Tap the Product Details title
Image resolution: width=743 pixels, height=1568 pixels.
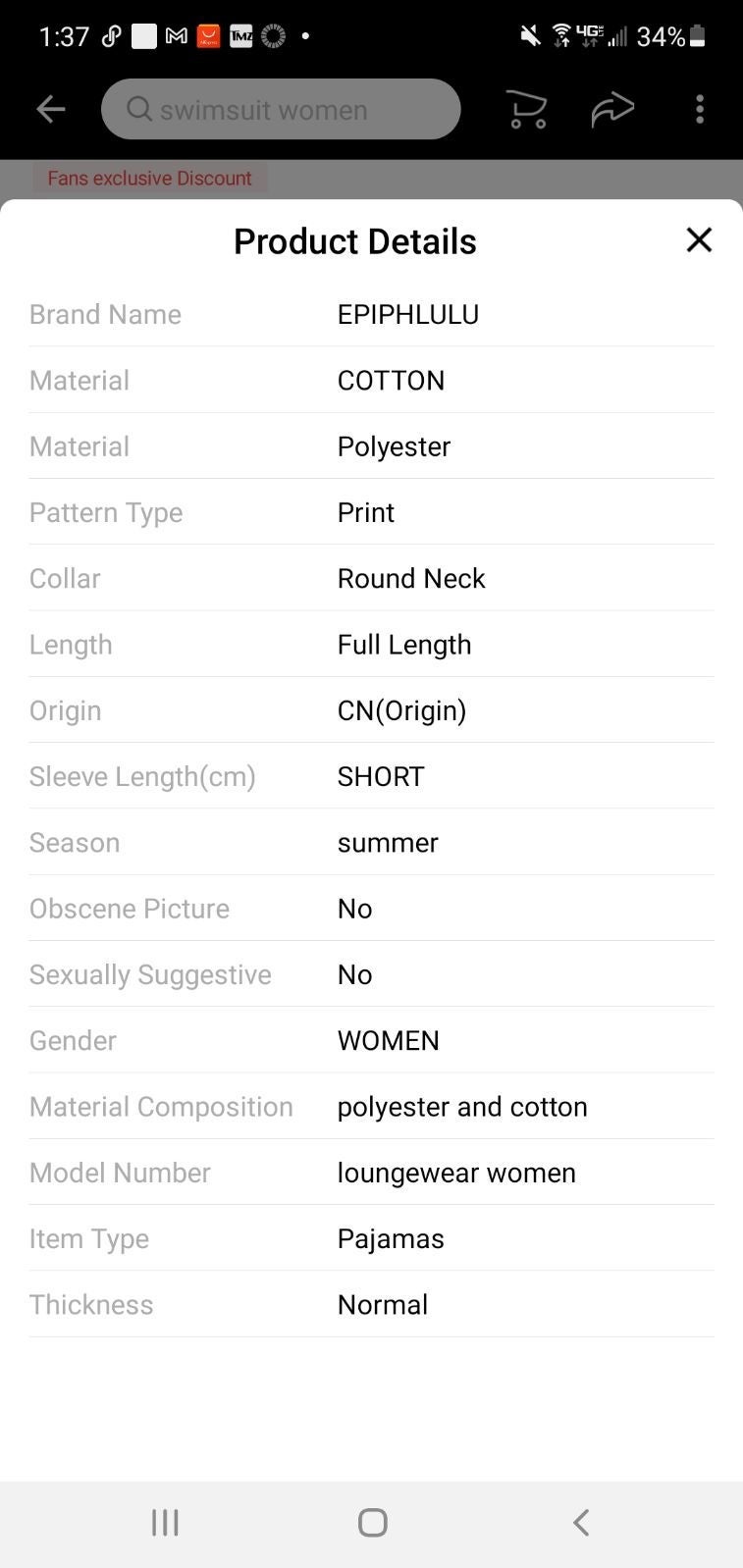[x=354, y=241]
